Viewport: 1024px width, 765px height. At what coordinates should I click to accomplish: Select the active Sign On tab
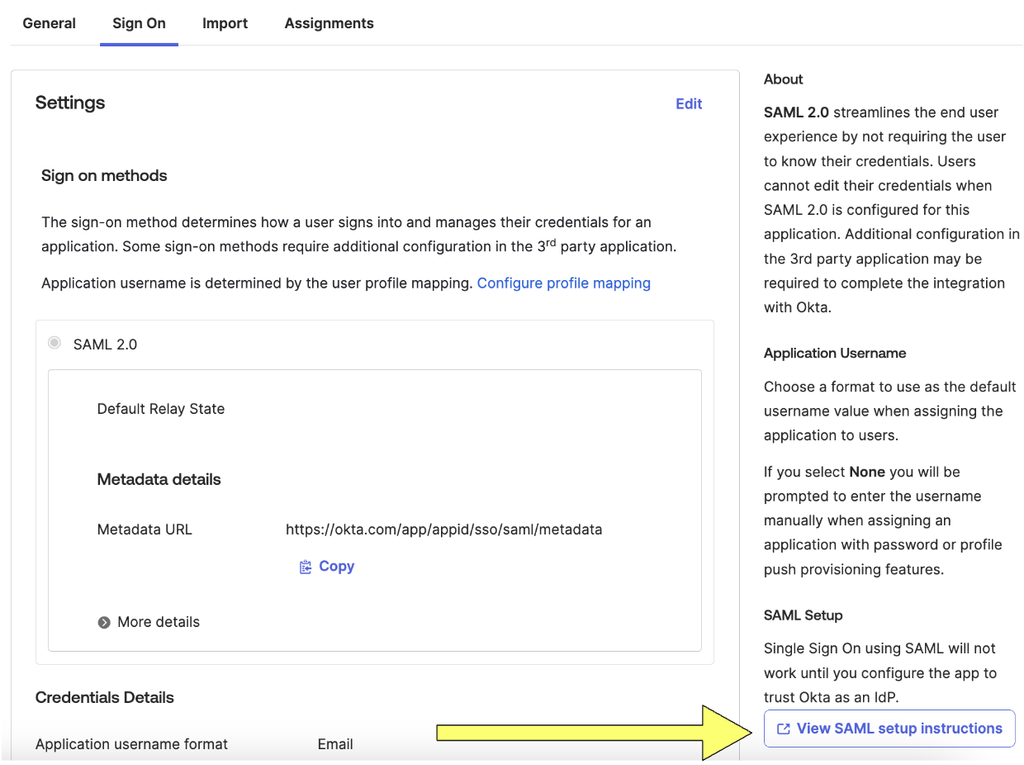tap(138, 23)
